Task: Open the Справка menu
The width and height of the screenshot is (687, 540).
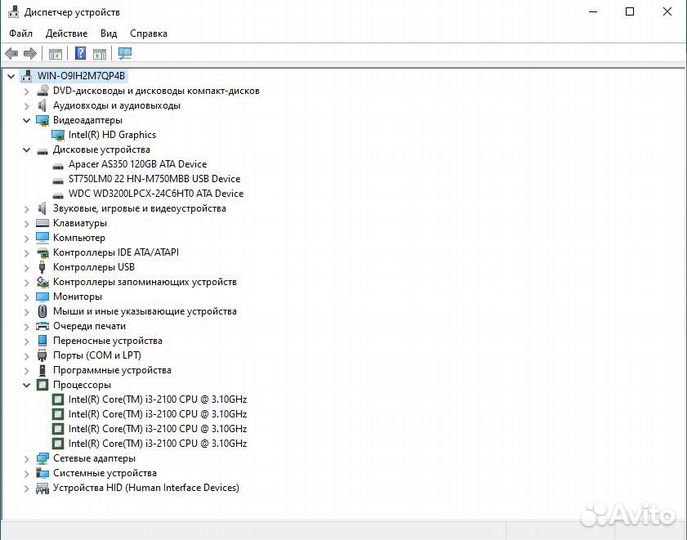Action: (x=149, y=33)
